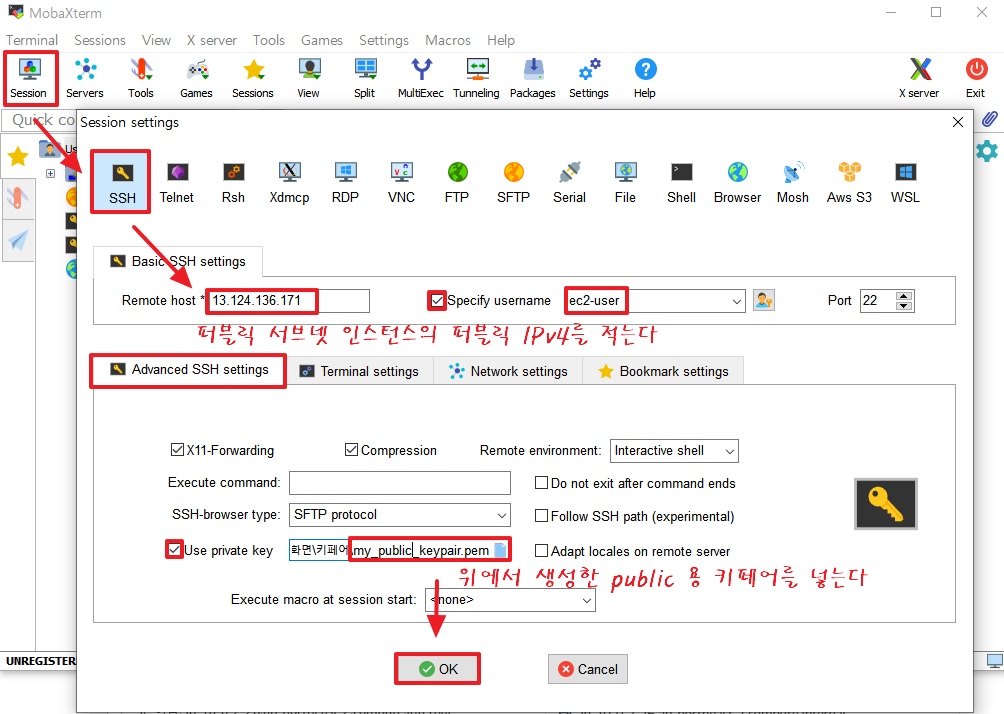Select Shell session type
Image resolution: width=1004 pixels, height=714 pixels.
coord(681,183)
